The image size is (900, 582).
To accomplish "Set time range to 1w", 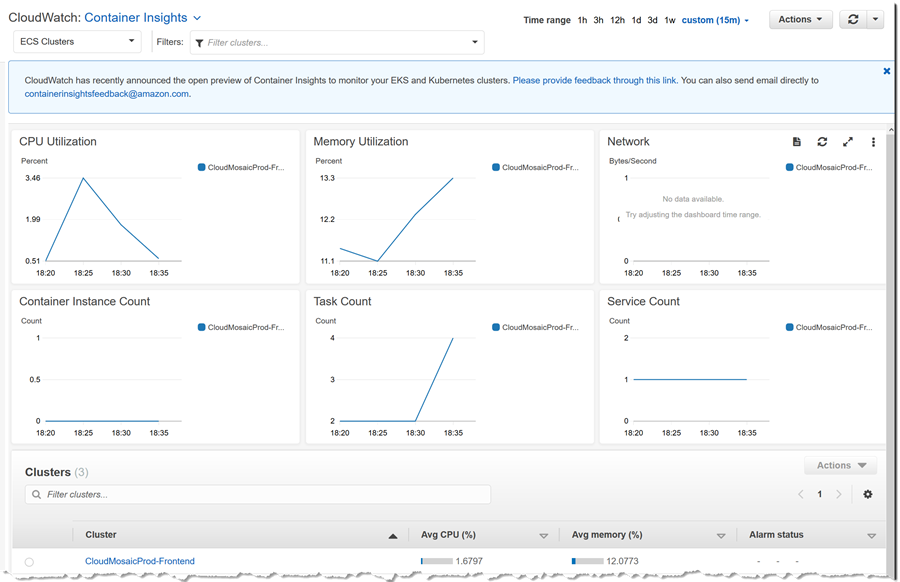I will point(670,20).
